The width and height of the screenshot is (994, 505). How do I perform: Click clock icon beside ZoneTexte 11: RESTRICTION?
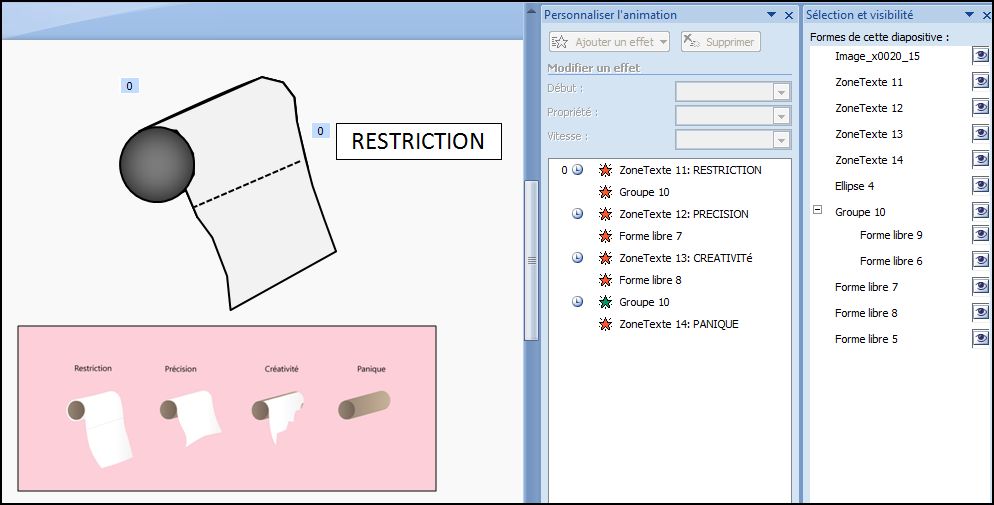578,170
